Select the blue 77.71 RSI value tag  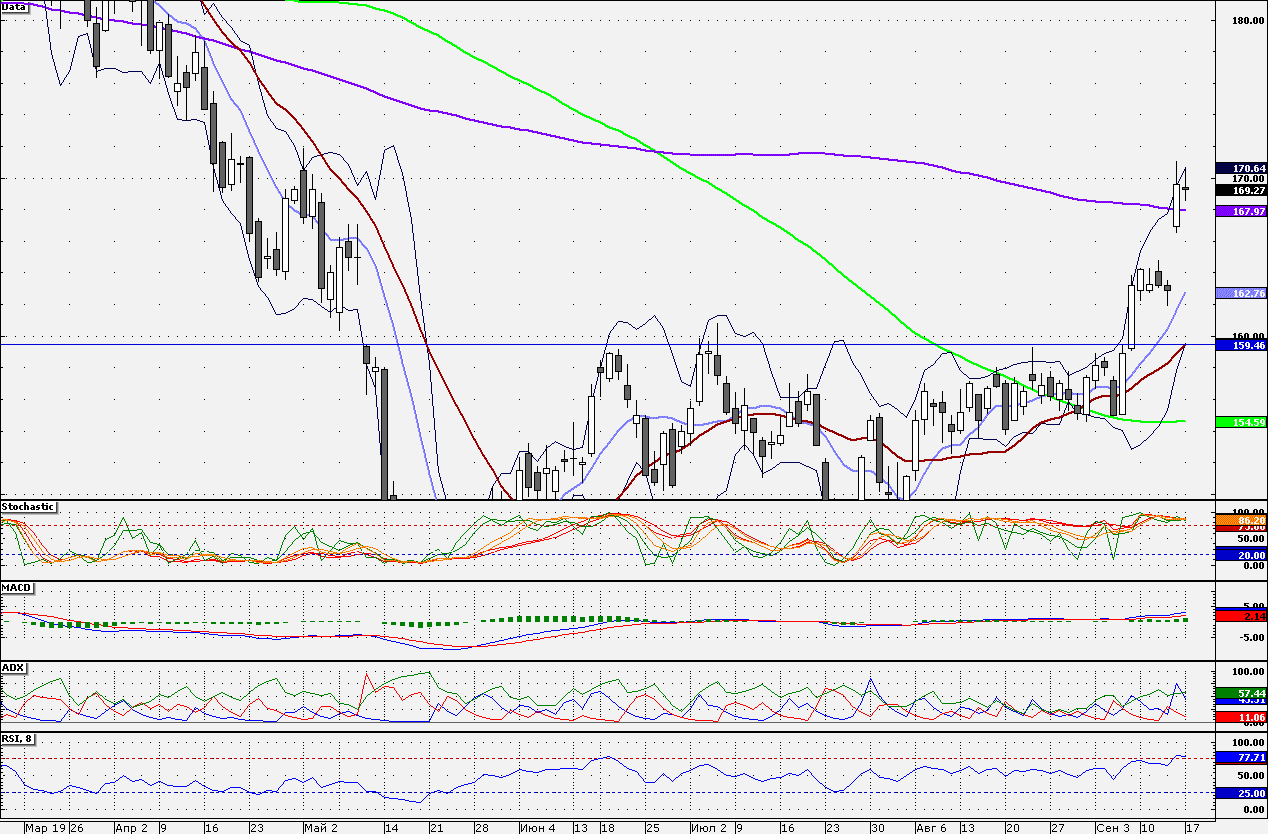(1240, 759)
